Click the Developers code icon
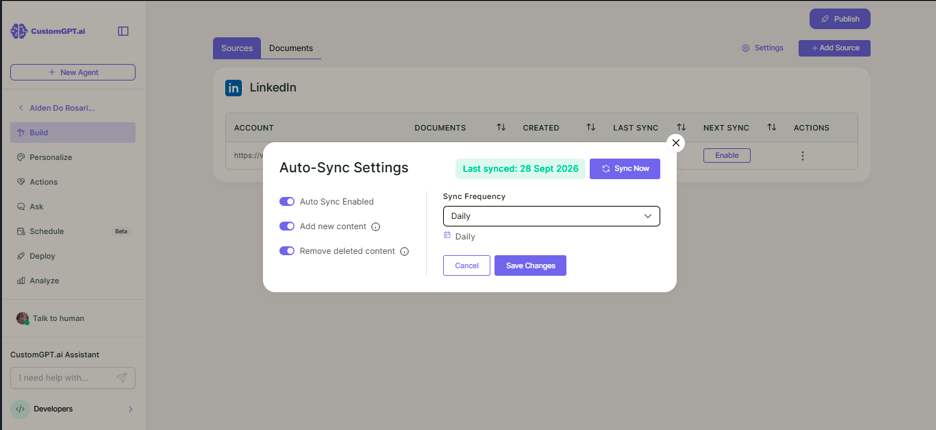This screenshot has width=936, height=430. (x=20, y=409)
